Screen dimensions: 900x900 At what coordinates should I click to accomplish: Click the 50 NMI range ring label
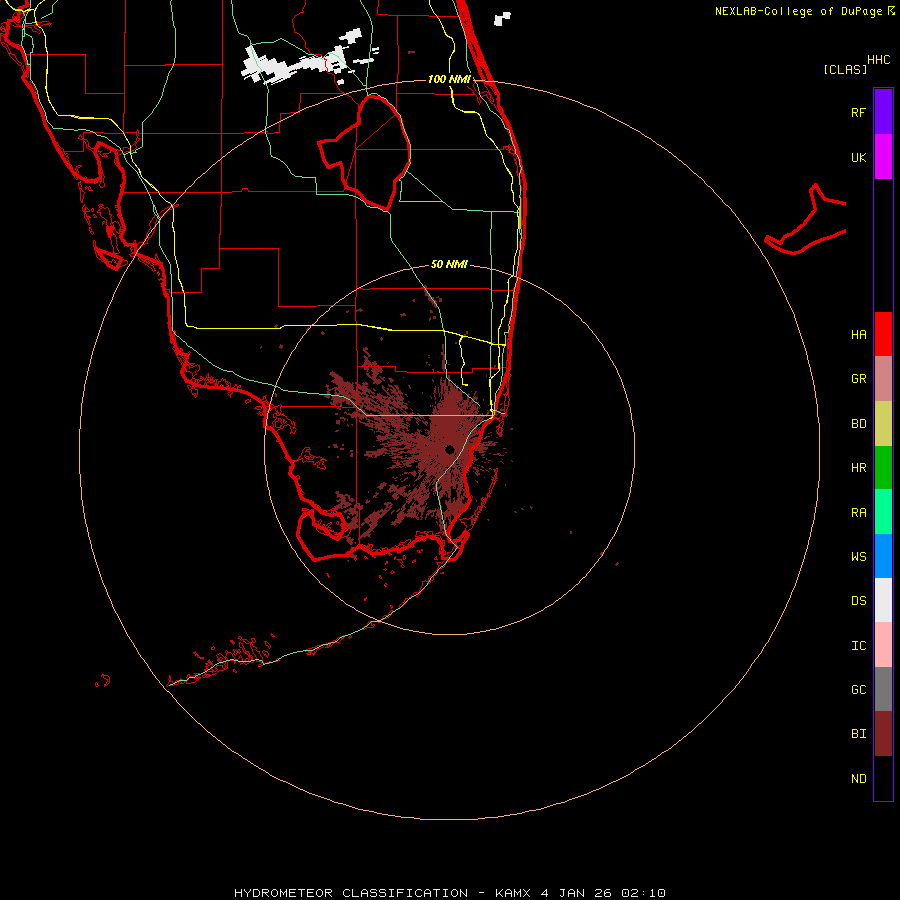449,264
